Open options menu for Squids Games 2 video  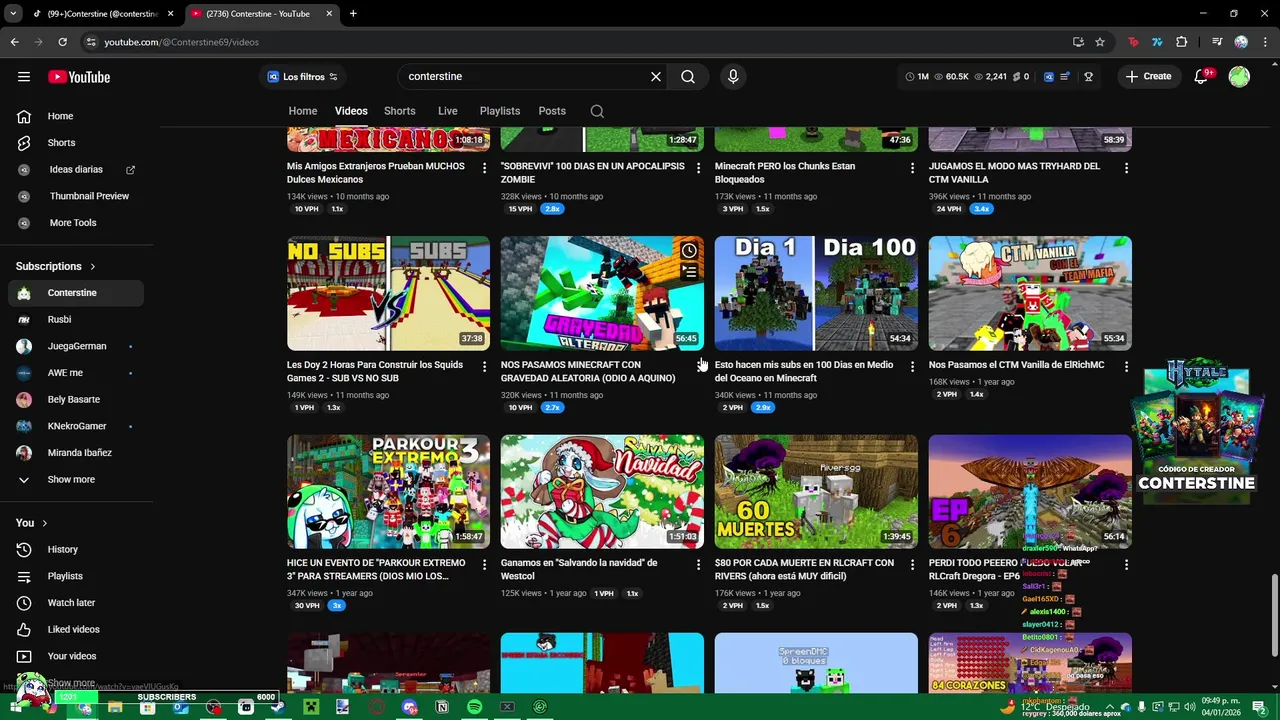(x=484, y=367)
